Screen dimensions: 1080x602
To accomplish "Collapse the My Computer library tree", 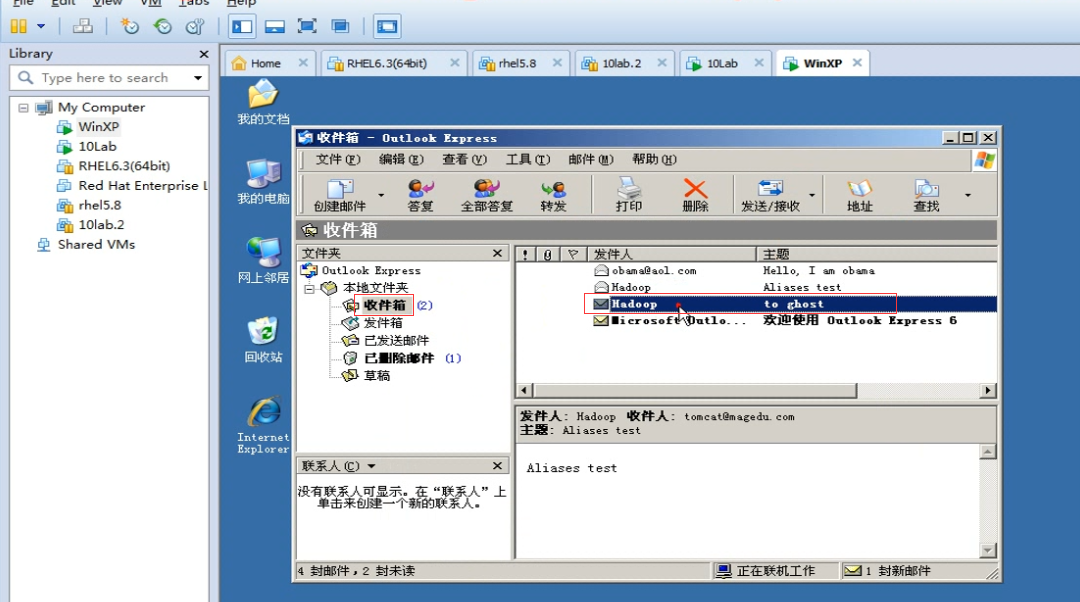I will pos(23,107).
